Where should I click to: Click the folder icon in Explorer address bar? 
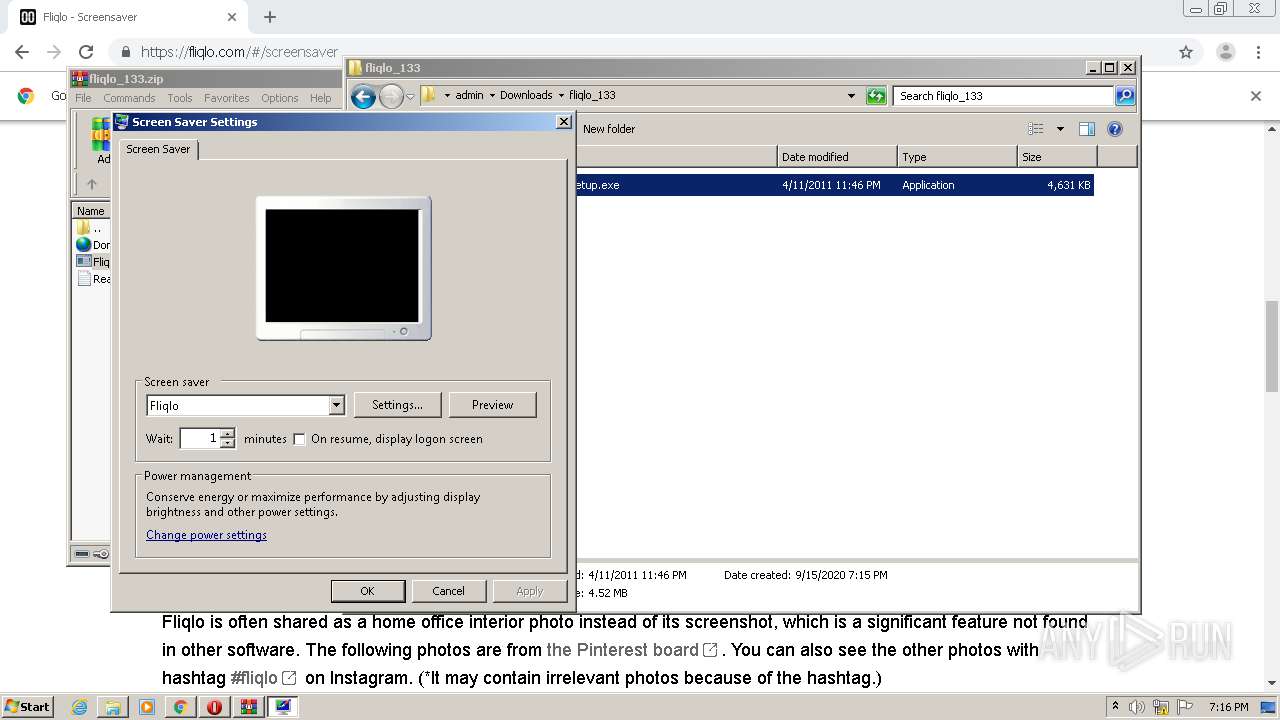pos(429,95)
